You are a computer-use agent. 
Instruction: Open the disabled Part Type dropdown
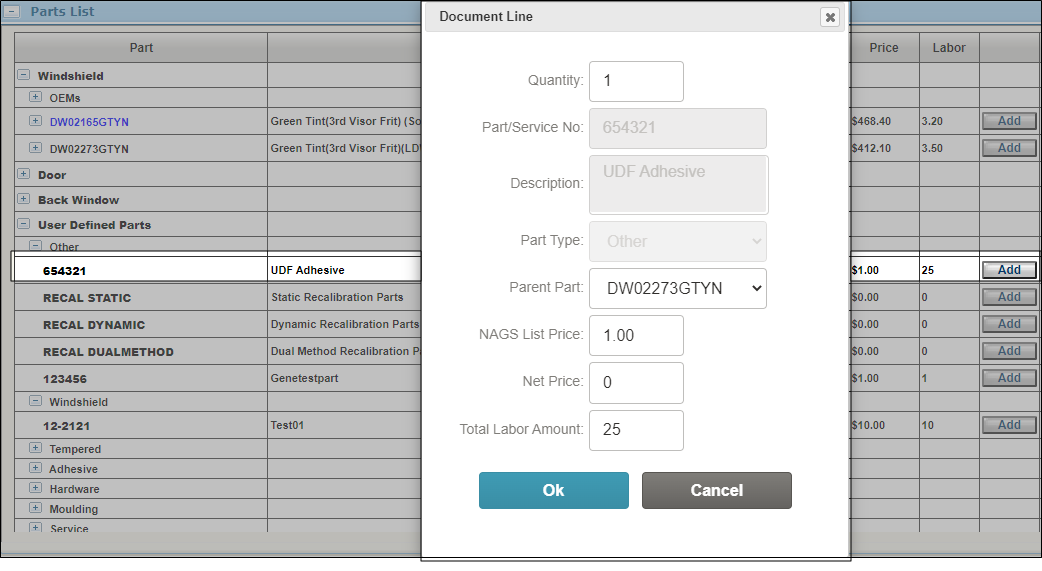[x=678, y=241]
